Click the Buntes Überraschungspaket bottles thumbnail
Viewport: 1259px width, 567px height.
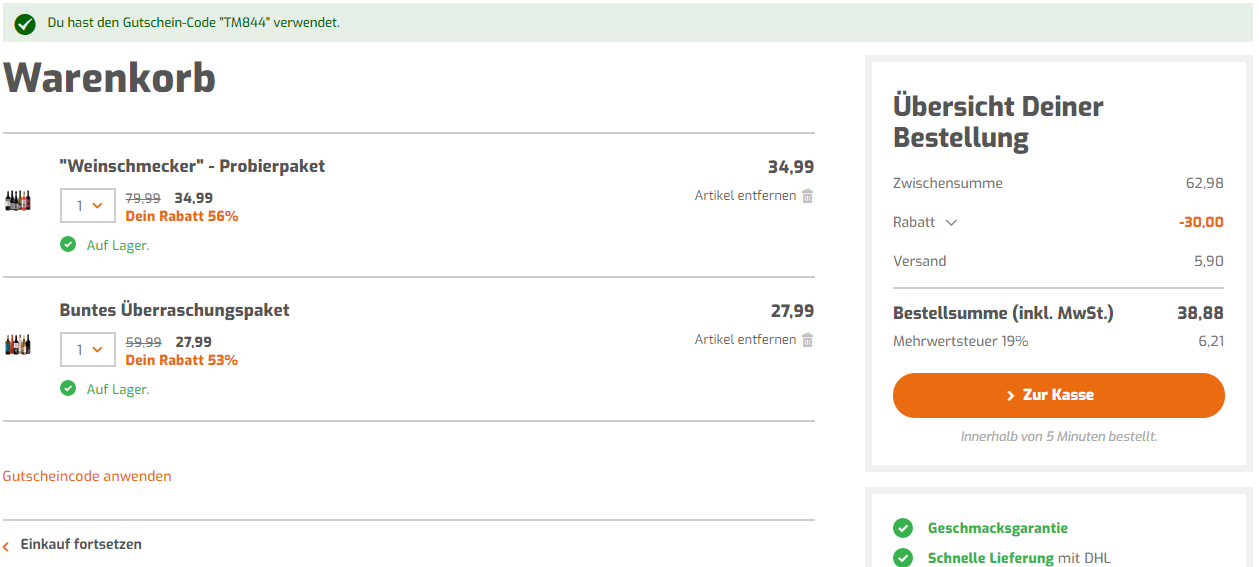pos(18,345)
